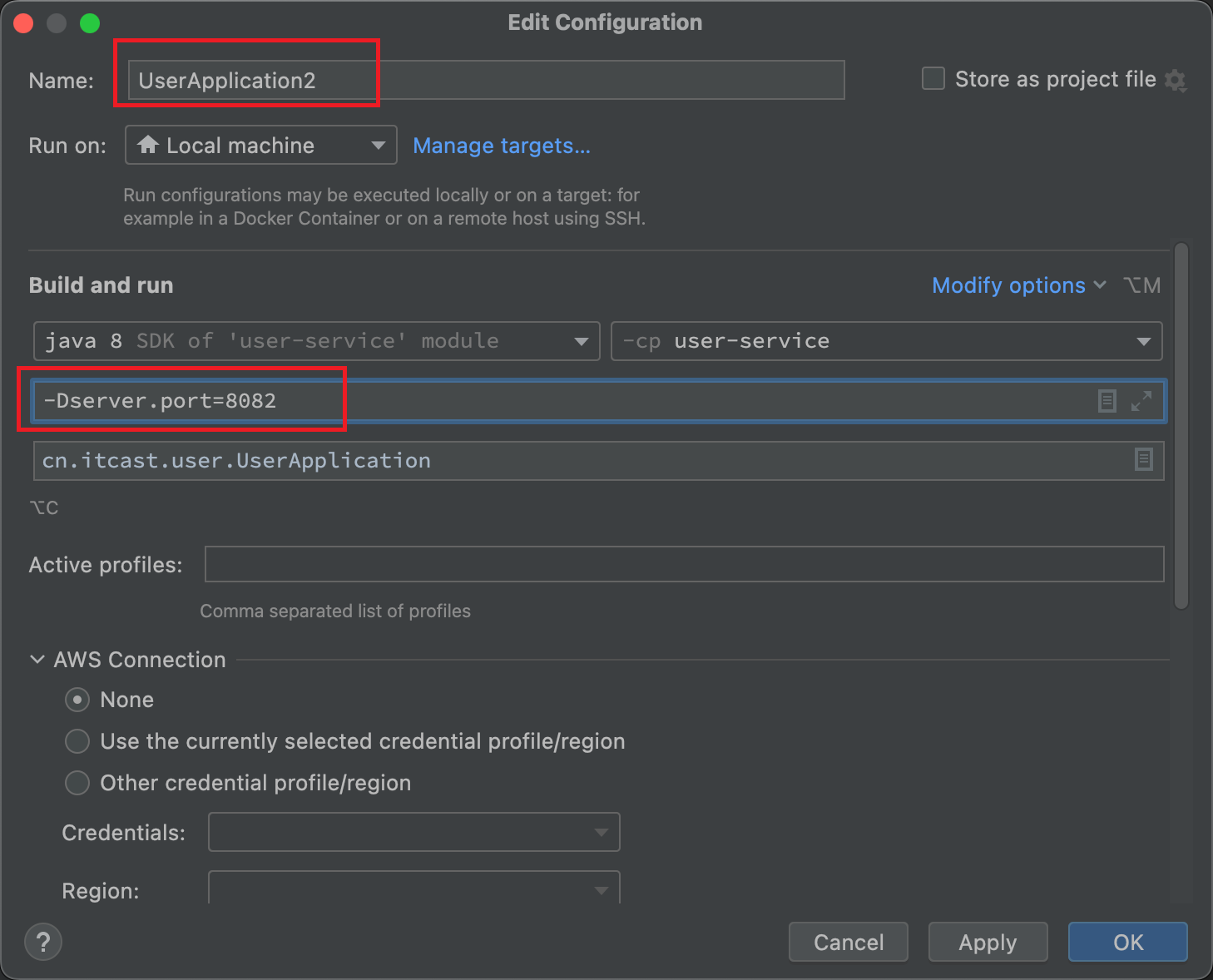Click the Manage targets link
This screenshot has width=1213, height=980.
[502, 146]
